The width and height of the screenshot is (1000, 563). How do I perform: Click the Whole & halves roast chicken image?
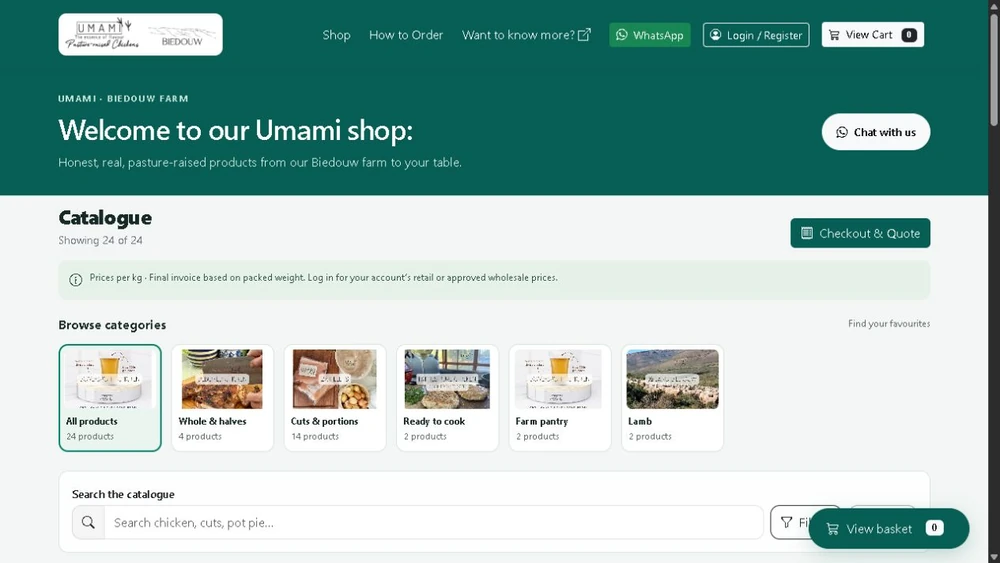[222, 379]
